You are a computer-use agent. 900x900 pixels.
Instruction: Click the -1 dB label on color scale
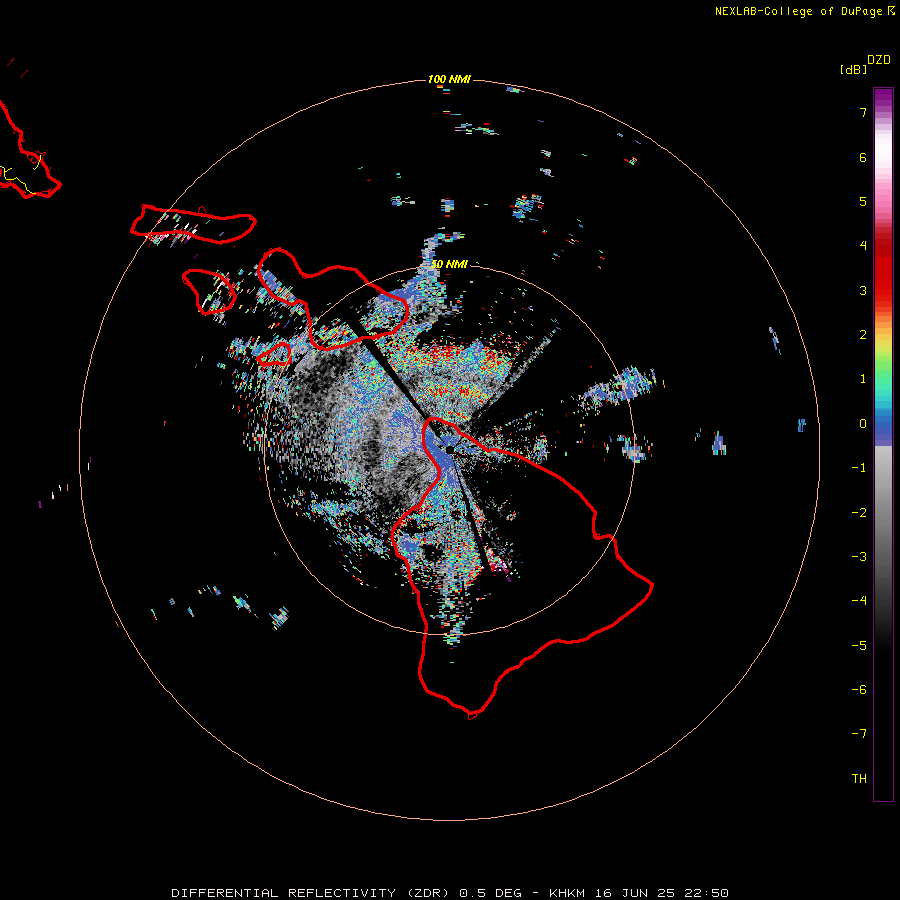click(859, 468)
